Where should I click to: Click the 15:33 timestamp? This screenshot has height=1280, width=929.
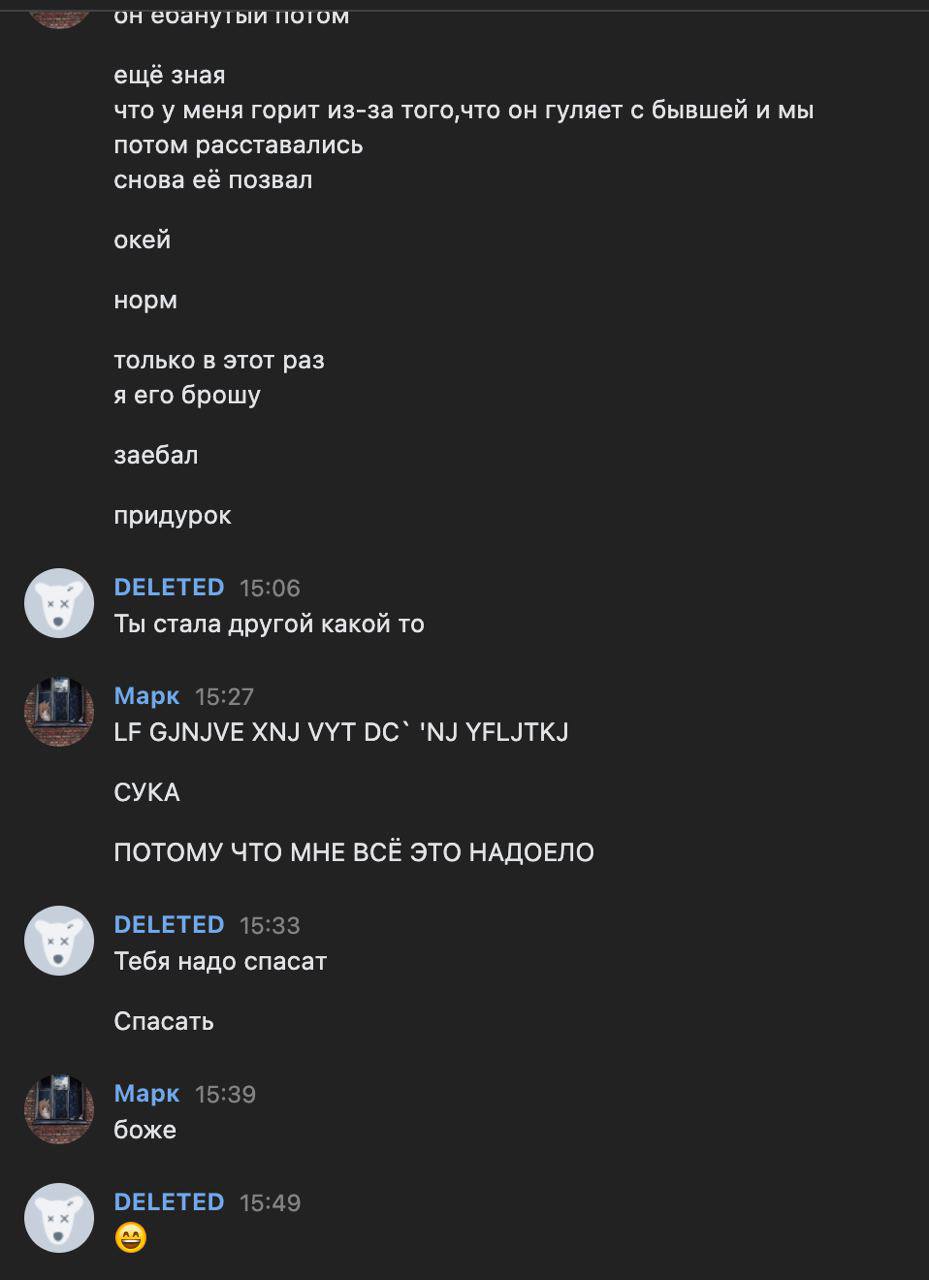(270, 926)
